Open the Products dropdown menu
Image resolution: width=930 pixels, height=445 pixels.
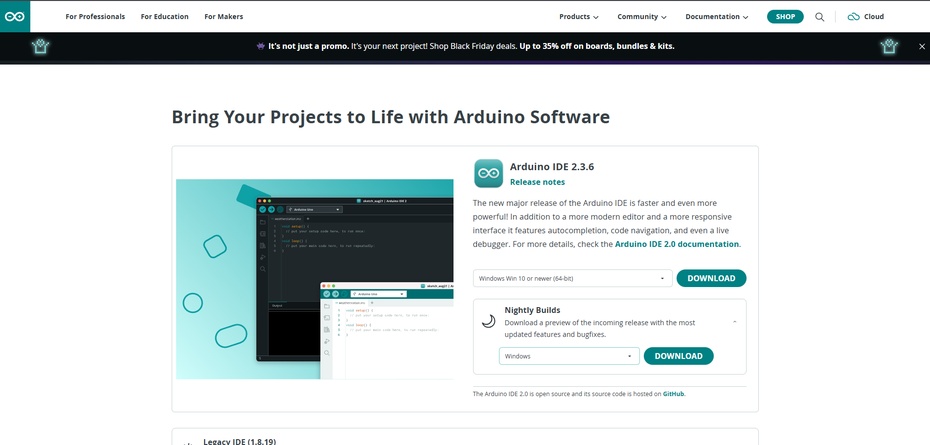578,17
